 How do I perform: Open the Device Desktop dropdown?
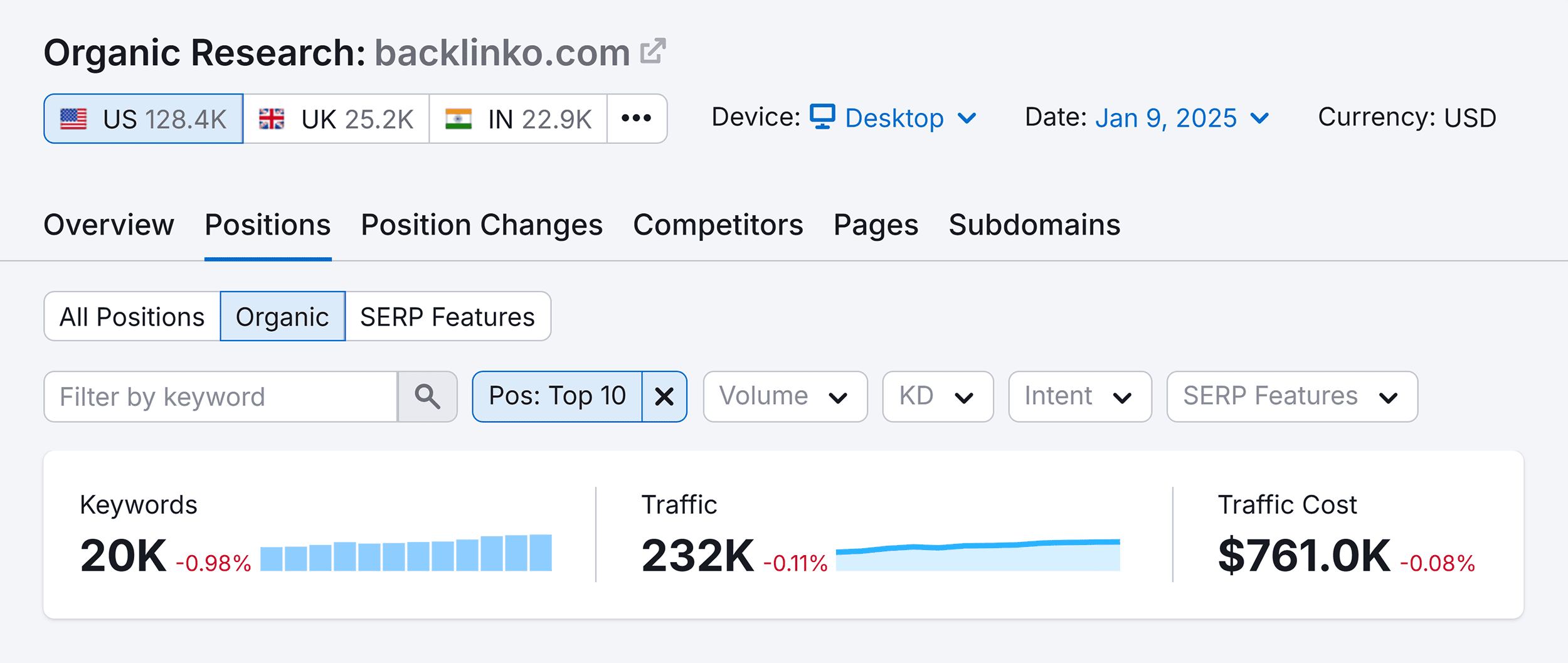tap(893, 118)
